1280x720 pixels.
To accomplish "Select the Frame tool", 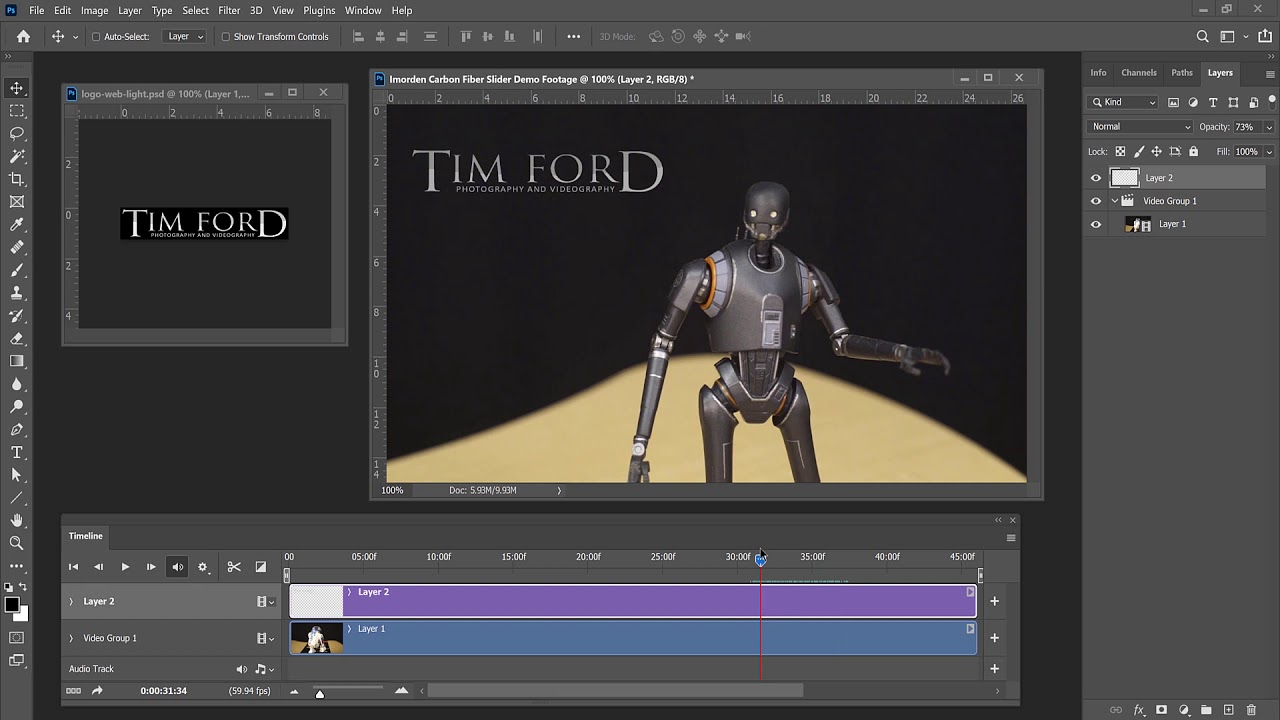I will pyautogui.click(x=16, y=202).
